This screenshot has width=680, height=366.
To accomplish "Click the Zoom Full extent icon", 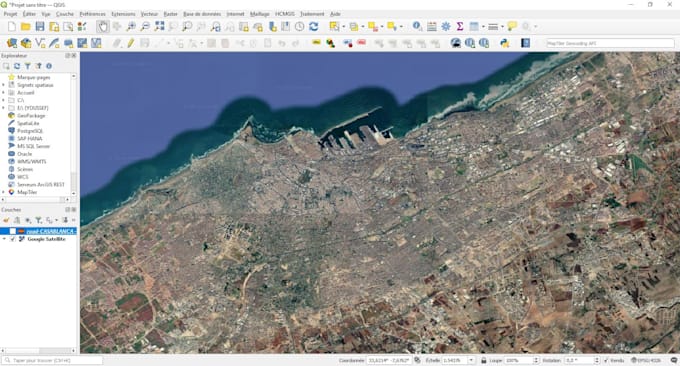I will click(x=159, y=27).
